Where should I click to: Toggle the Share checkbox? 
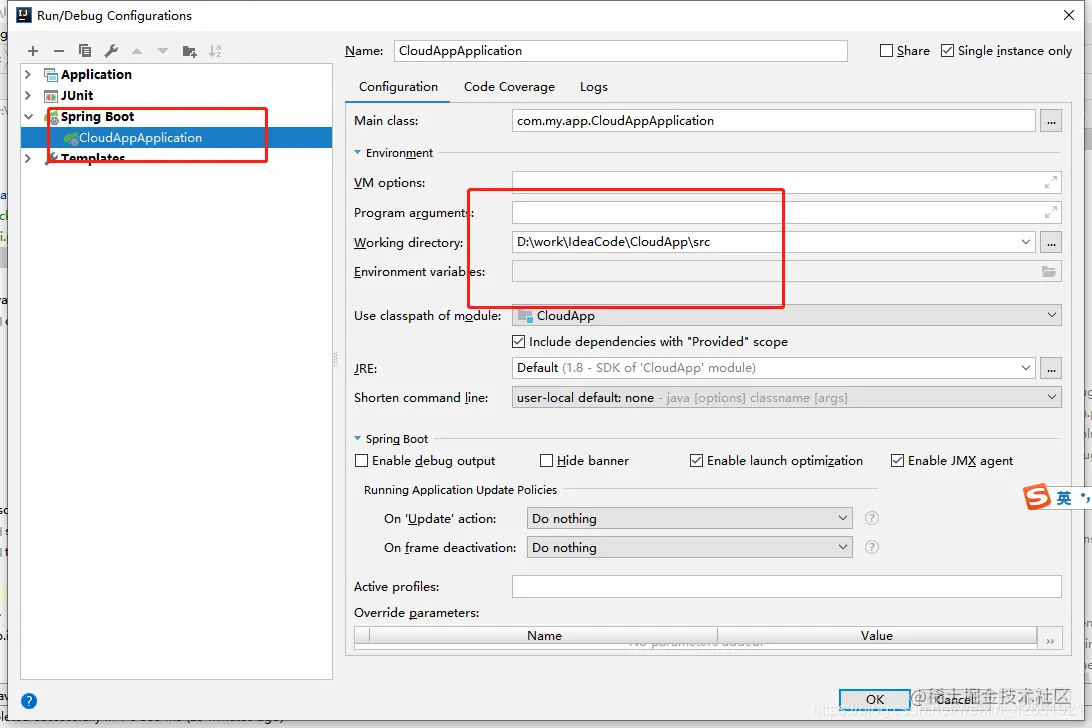[886, 51]
